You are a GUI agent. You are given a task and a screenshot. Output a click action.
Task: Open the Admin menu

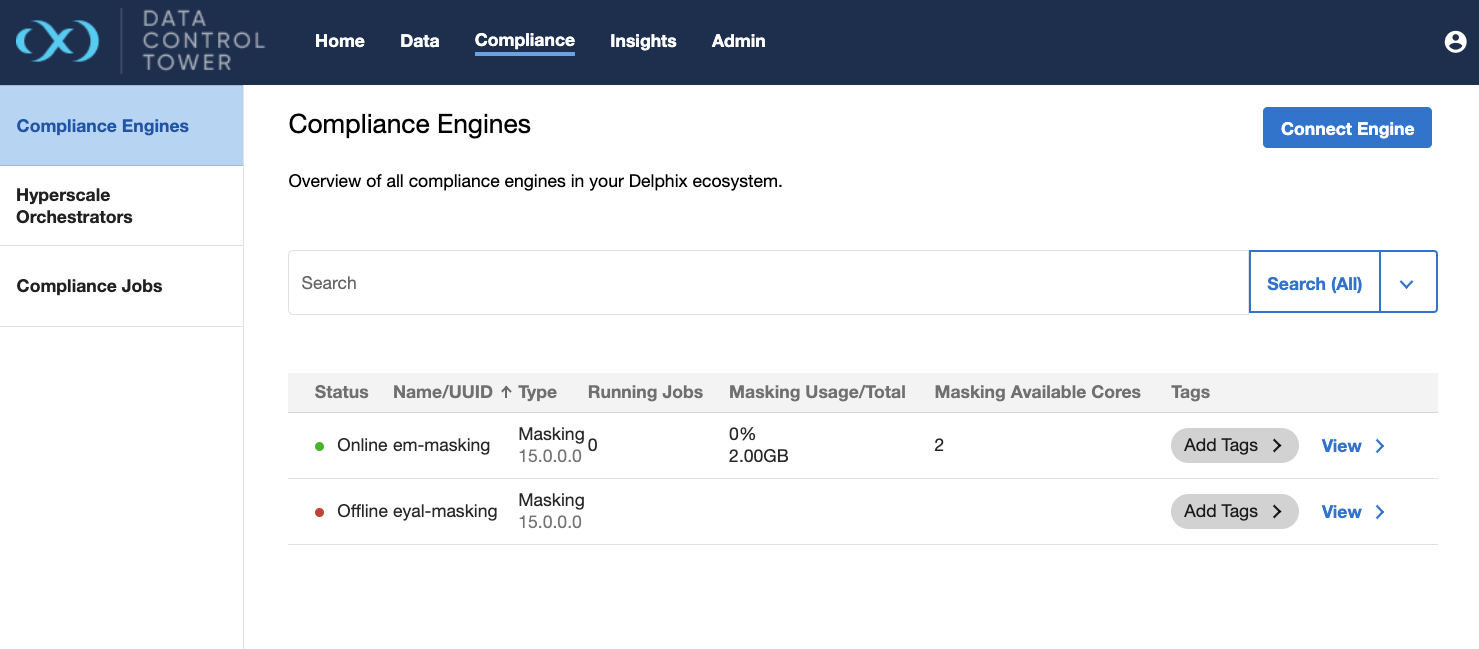point(738,41)
